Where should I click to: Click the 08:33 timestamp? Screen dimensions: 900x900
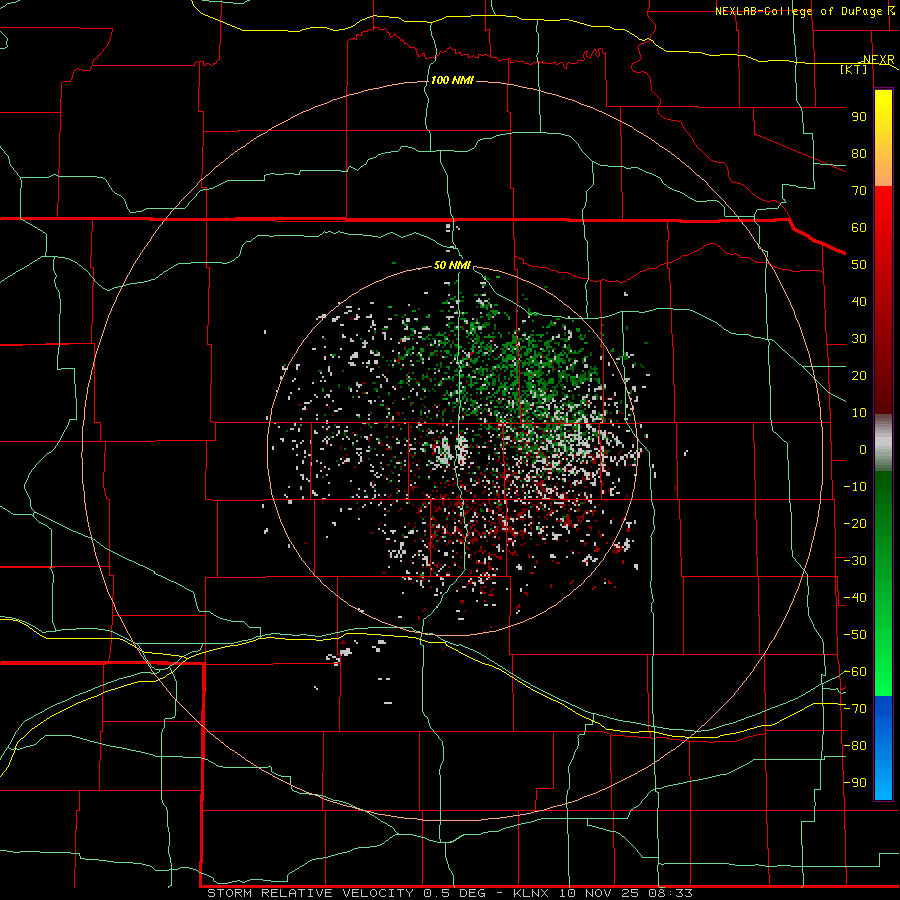click(x=670, y=893)
